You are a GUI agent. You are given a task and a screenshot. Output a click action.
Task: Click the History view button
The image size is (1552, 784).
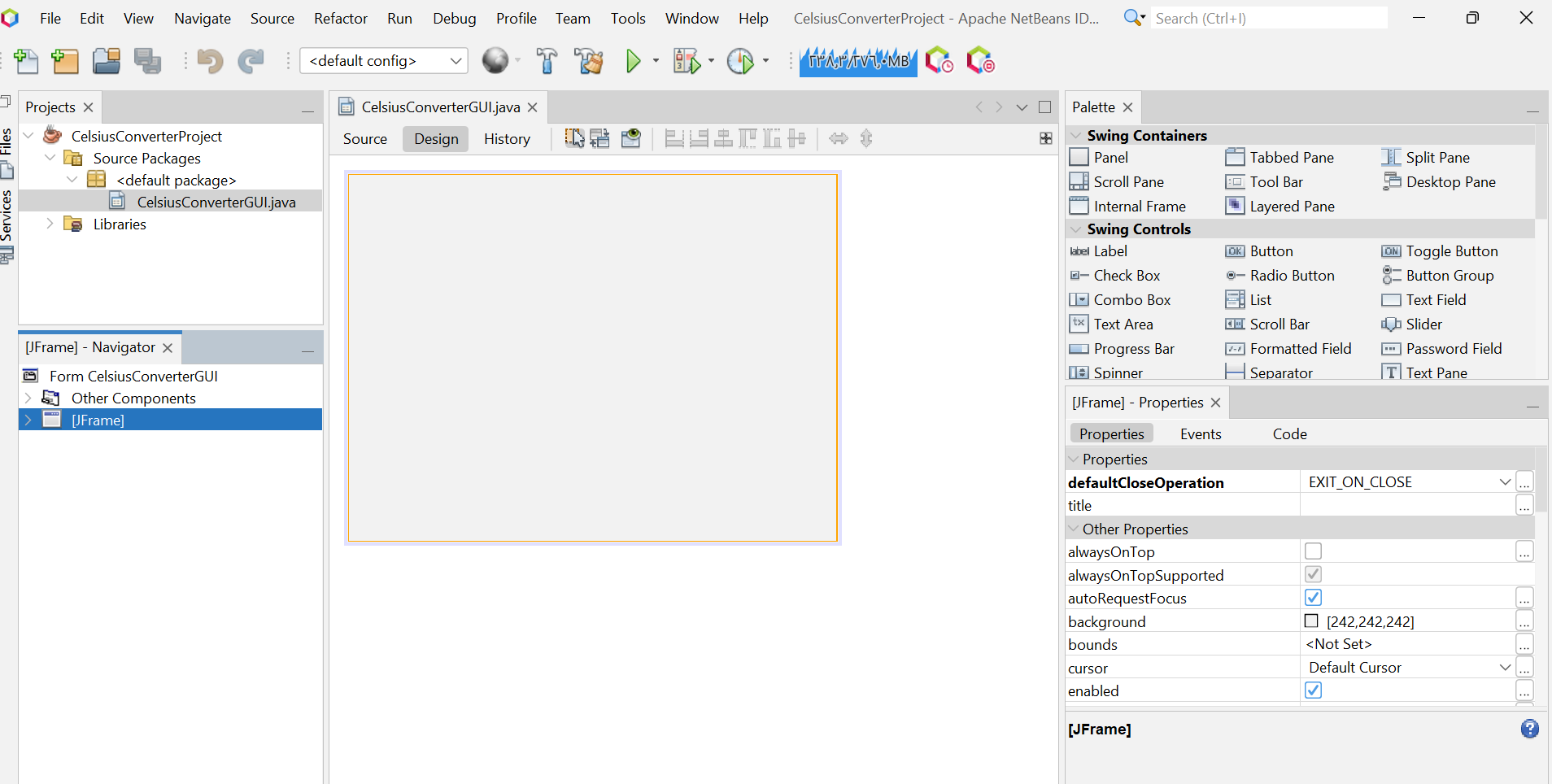[507, 139]
